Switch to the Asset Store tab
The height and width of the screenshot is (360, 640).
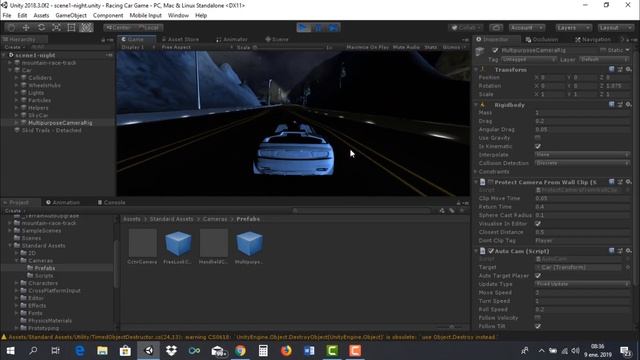[x=180, y=39]
